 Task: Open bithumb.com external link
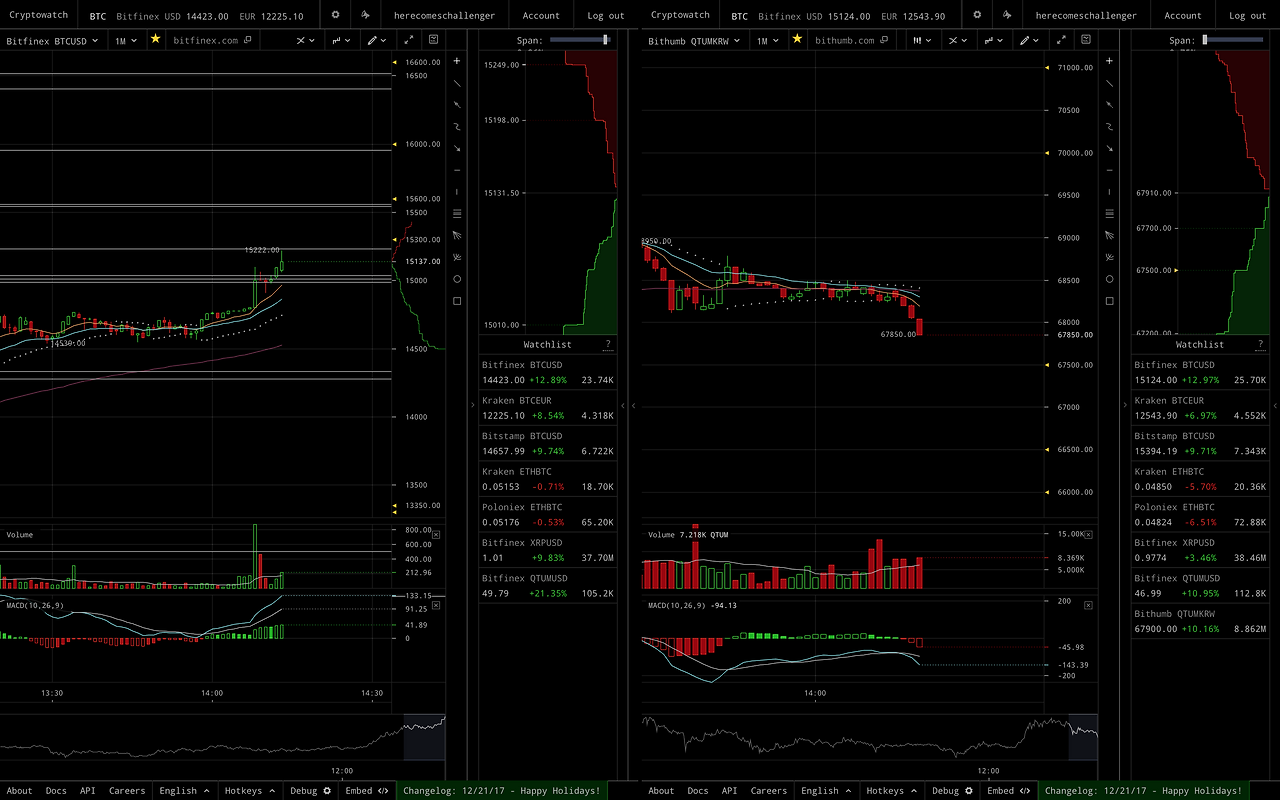tap(851, 41)
